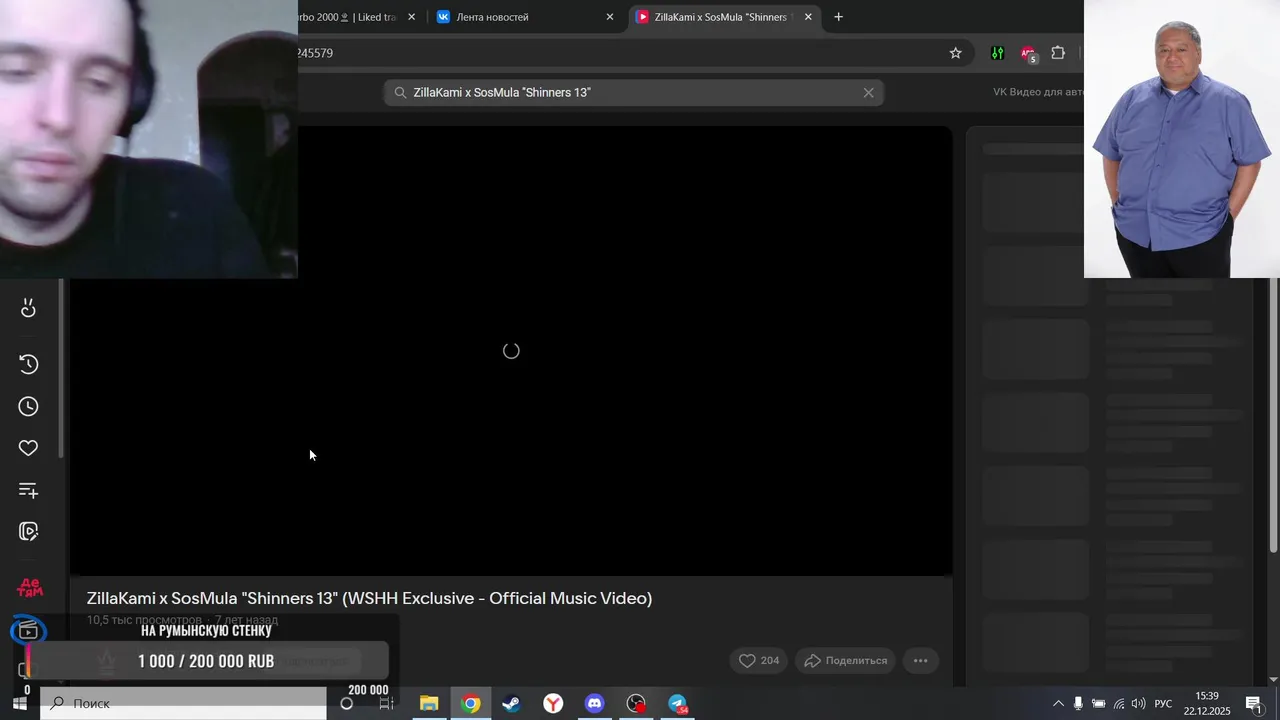Click the sidebar vertical scrollbar
The height and width of the screenshot is (720, 1280).
point(62,370)
